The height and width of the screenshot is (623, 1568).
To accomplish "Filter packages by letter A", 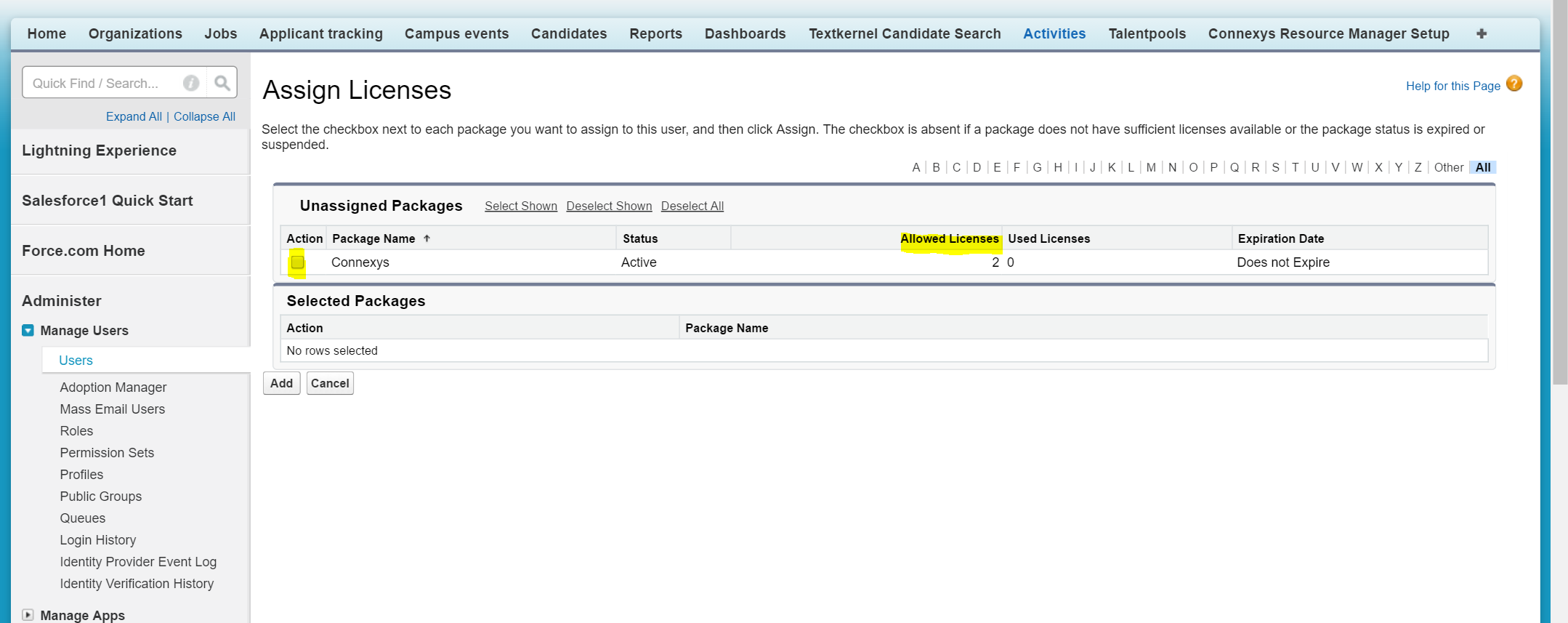I will point(916,167).
